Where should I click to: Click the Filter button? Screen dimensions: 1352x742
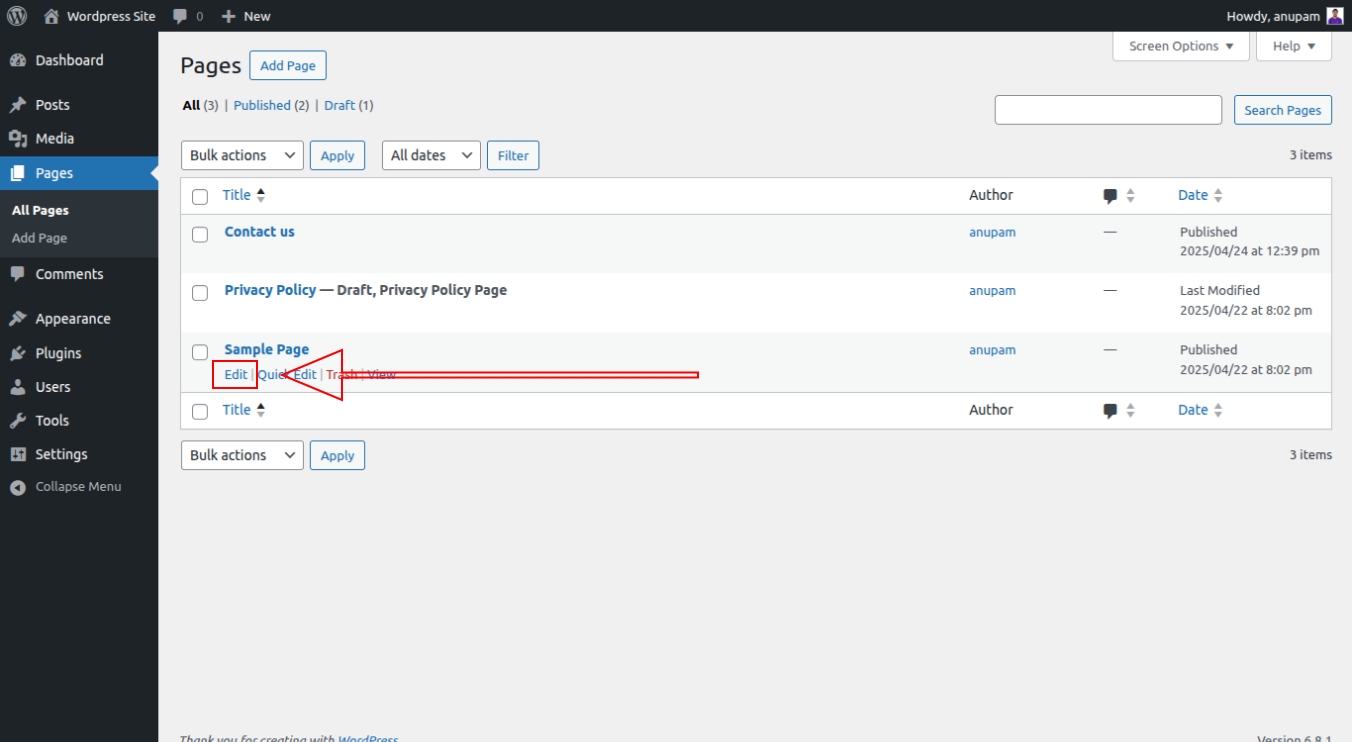[x=513, y=155]
